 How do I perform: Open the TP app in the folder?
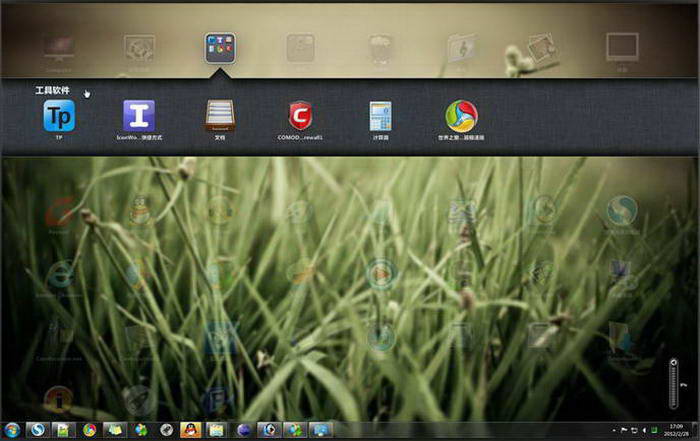pos(59,116)
